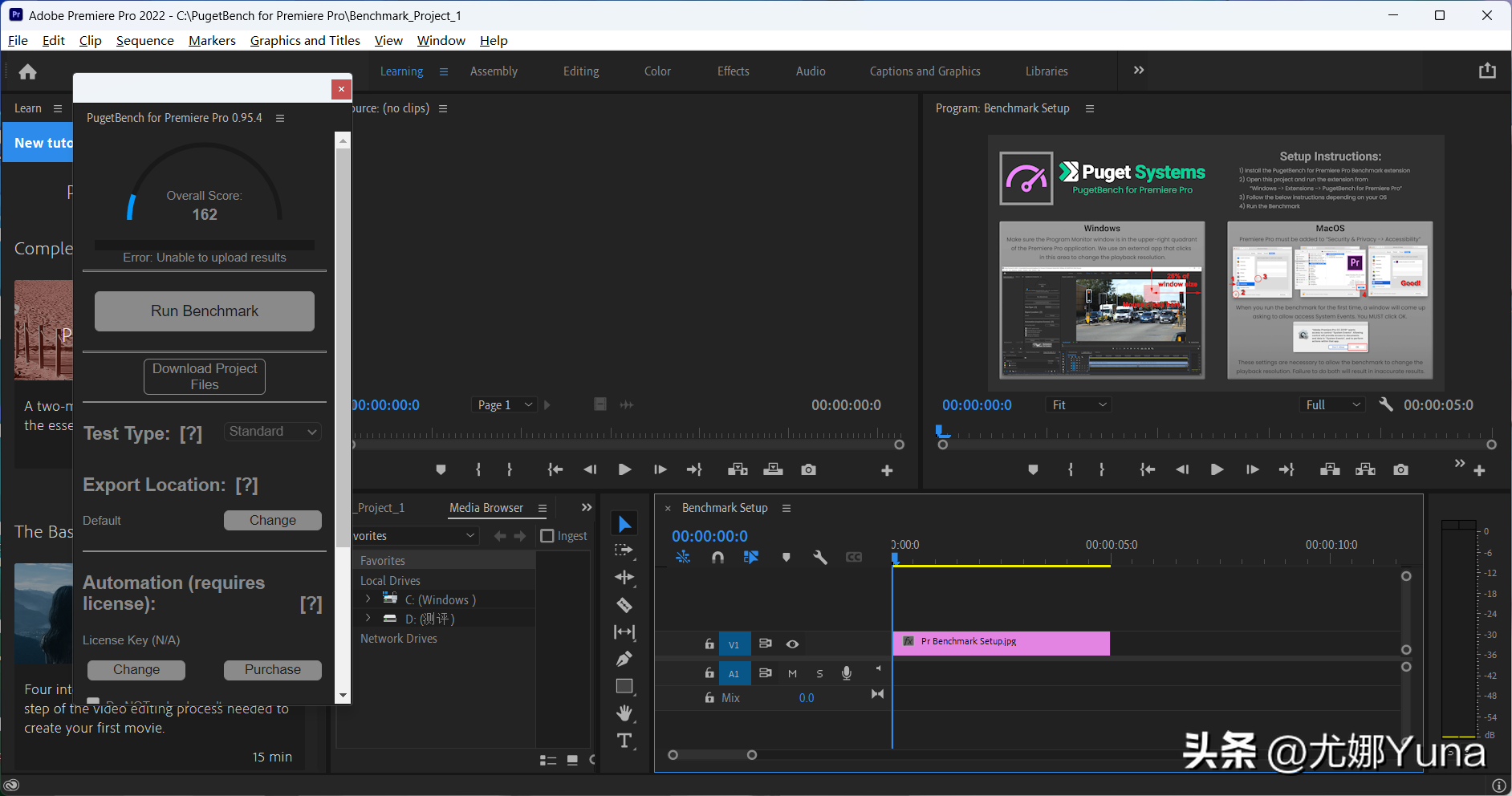Click Change button for License Key
The image size is (1512, 796).
(x=136, y=670)
